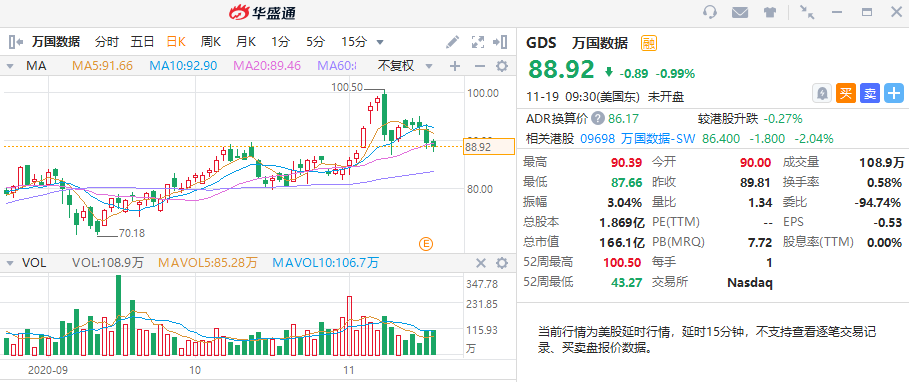The width and height of the screenshot is (909, 382).
Task: Click the 华盛通 logo
Action: coord(262,12)
